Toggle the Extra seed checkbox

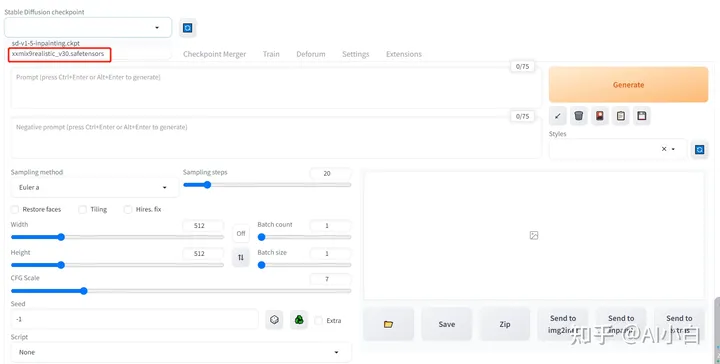pyautogui.click(x=318, y=320)
